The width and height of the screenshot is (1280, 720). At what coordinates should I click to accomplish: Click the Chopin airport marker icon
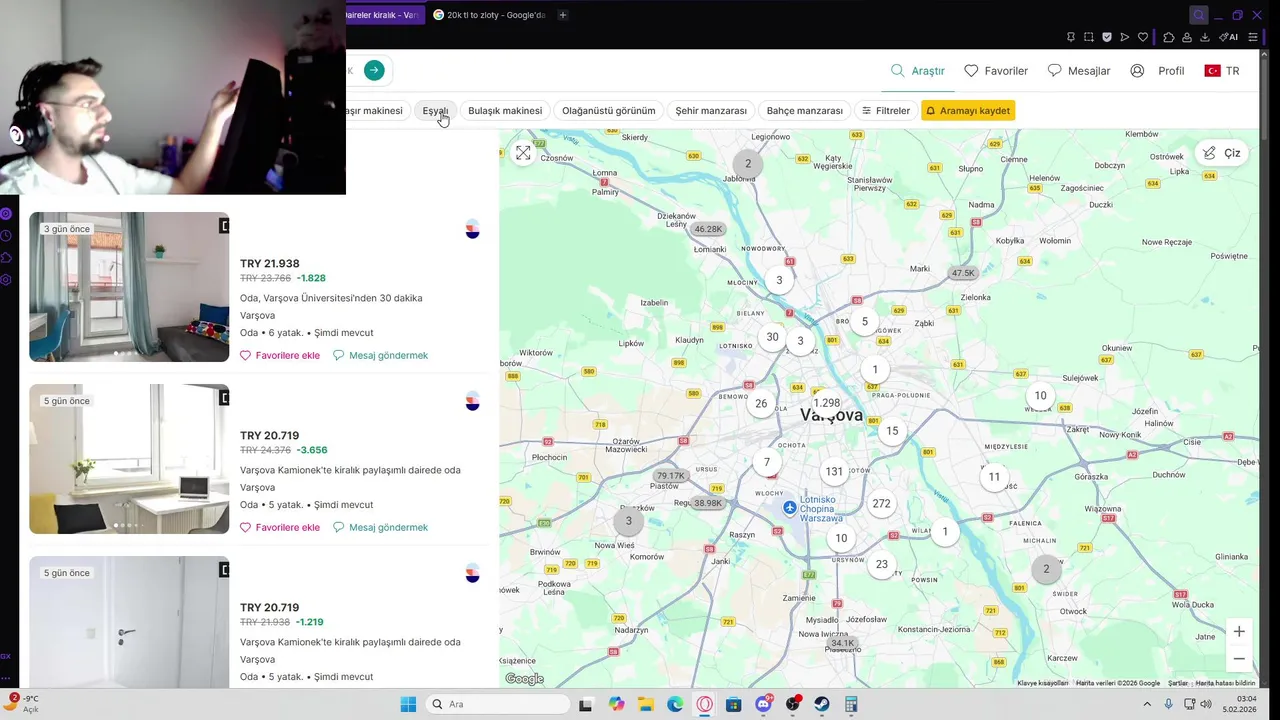click(790, 508)
